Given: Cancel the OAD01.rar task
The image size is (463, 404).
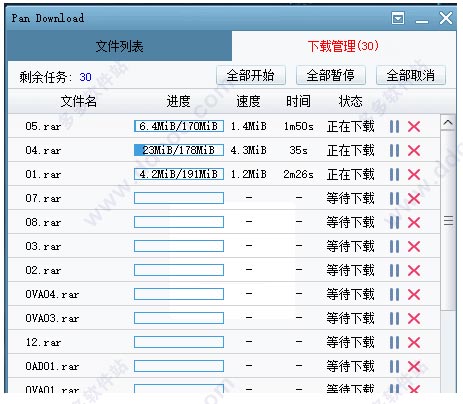Looking at the screenshot, I should (x=414, y=367).
